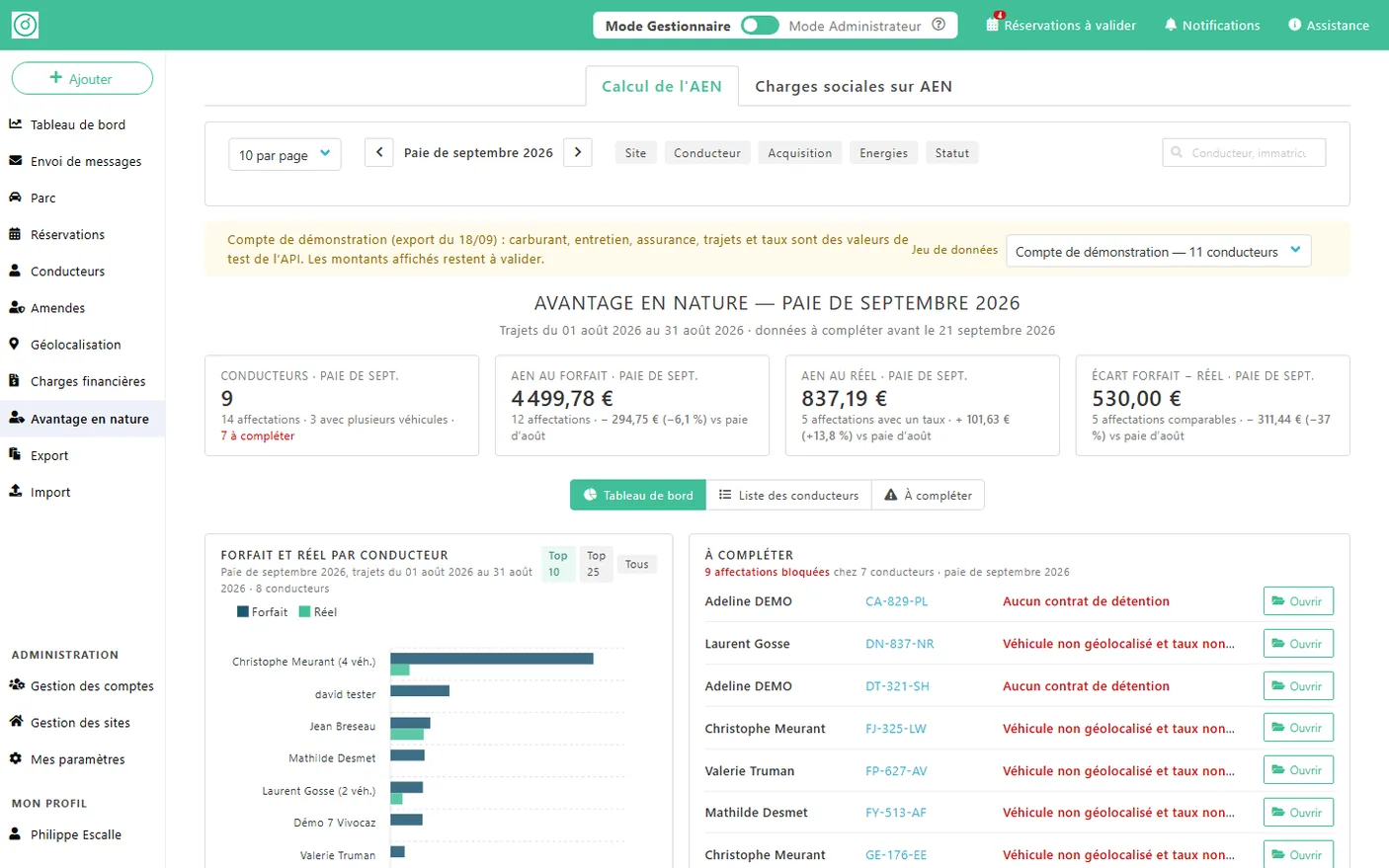The width and height of the screenshot is (1389, 868).
Task: Go to previous pay month arrow
Action: (379, 152)
